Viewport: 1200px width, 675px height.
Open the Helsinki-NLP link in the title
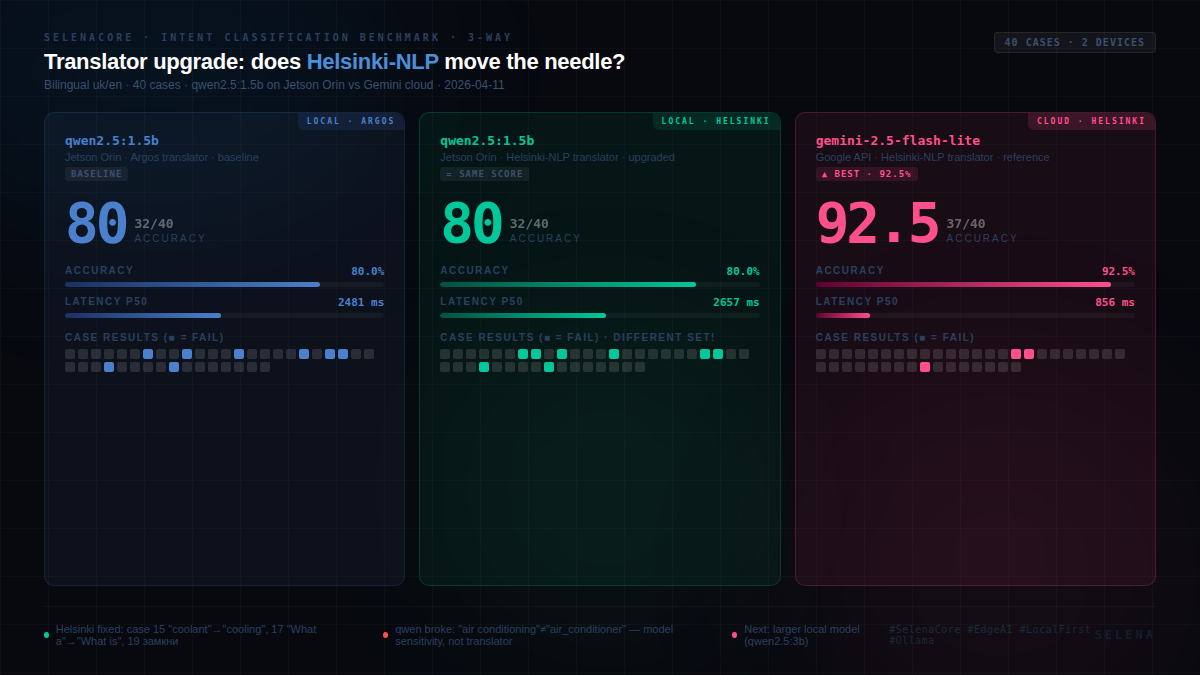tap(371, 61)
